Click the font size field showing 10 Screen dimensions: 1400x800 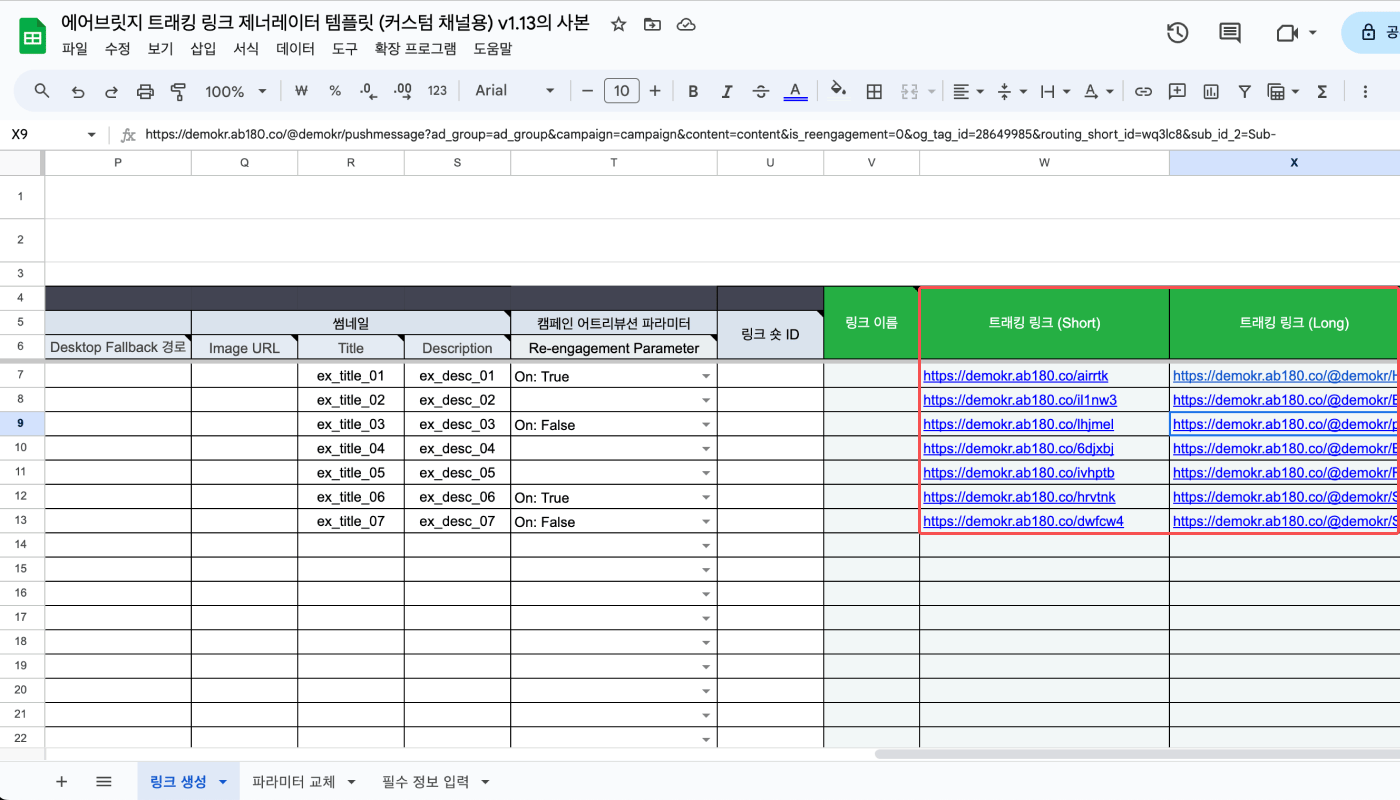tap(621, 91)
